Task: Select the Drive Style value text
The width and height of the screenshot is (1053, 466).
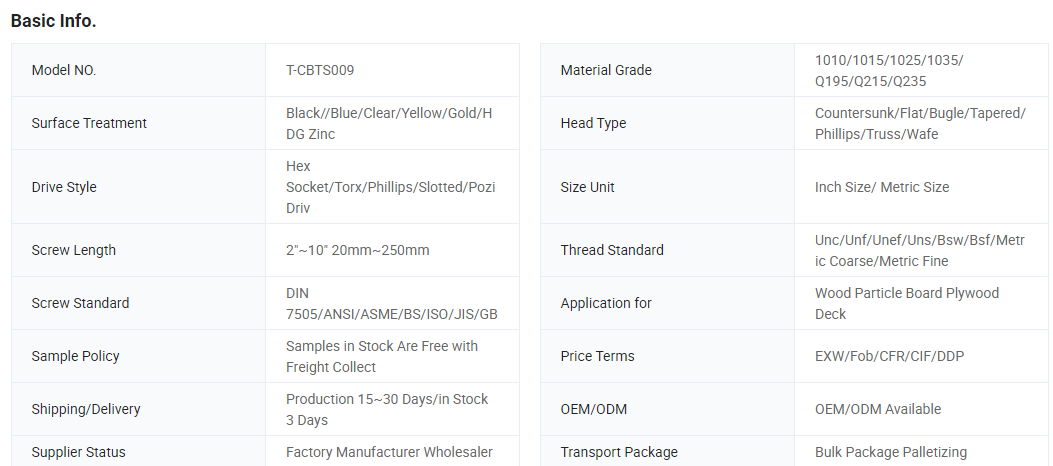Action: point(390,187)
